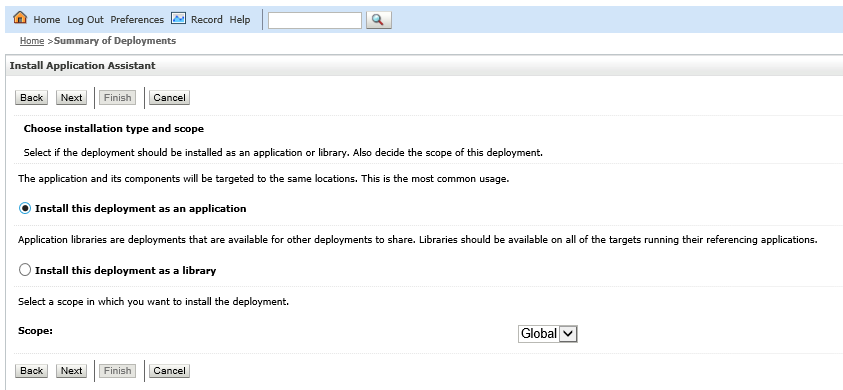The width and height of the screenshot is (843, 390).
Task: Click the bottom Back button
Action: click(32, 371)
